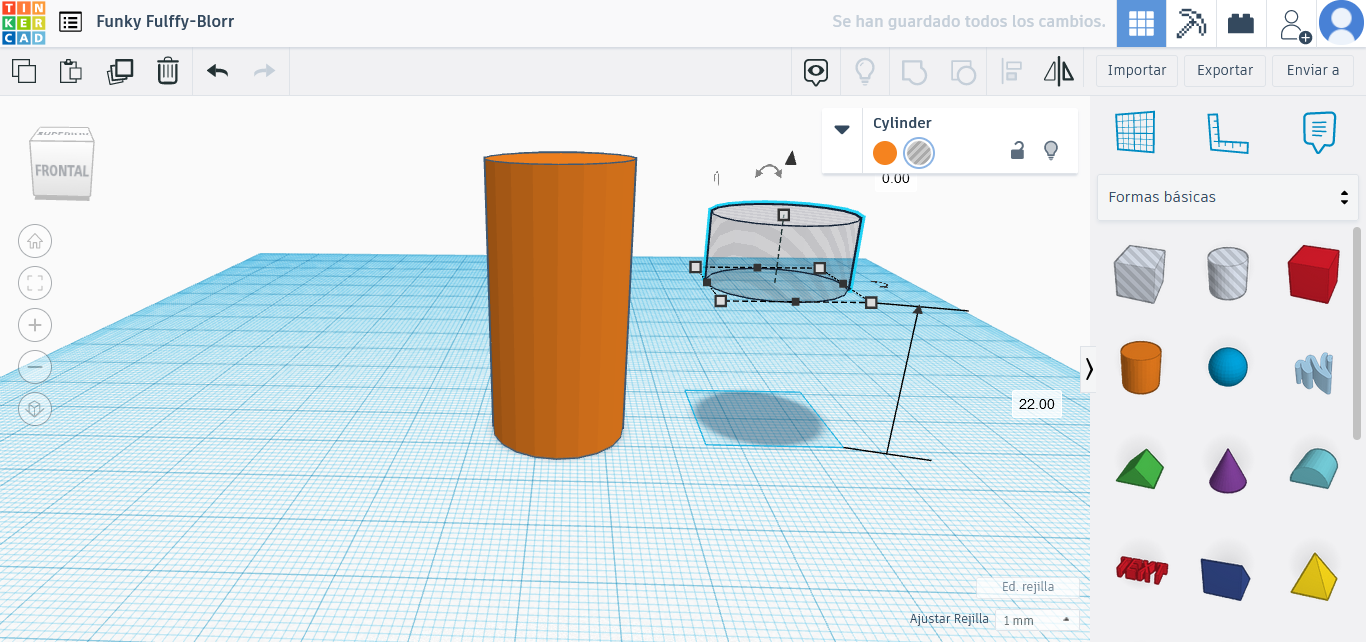1366x642 pixels.
Task: Toggle orthographic perspective view cube icon
Action: [x=35, y=409]
